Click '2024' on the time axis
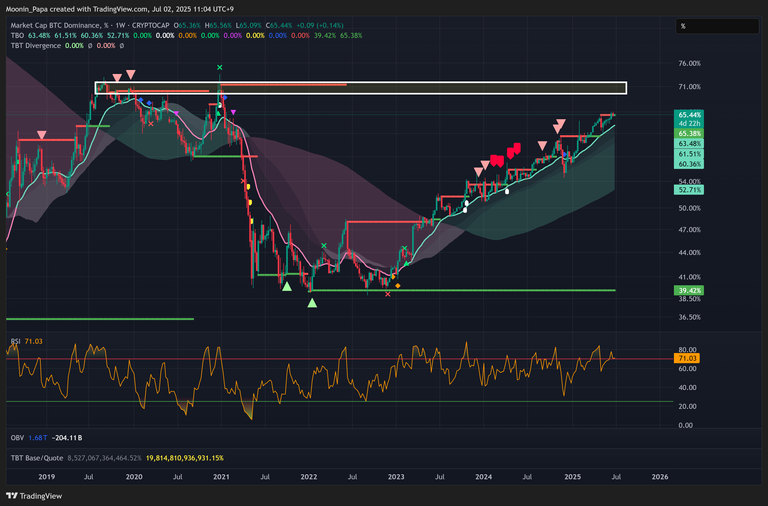This screenshot has height=506, width=768. (x=483, y=477)
